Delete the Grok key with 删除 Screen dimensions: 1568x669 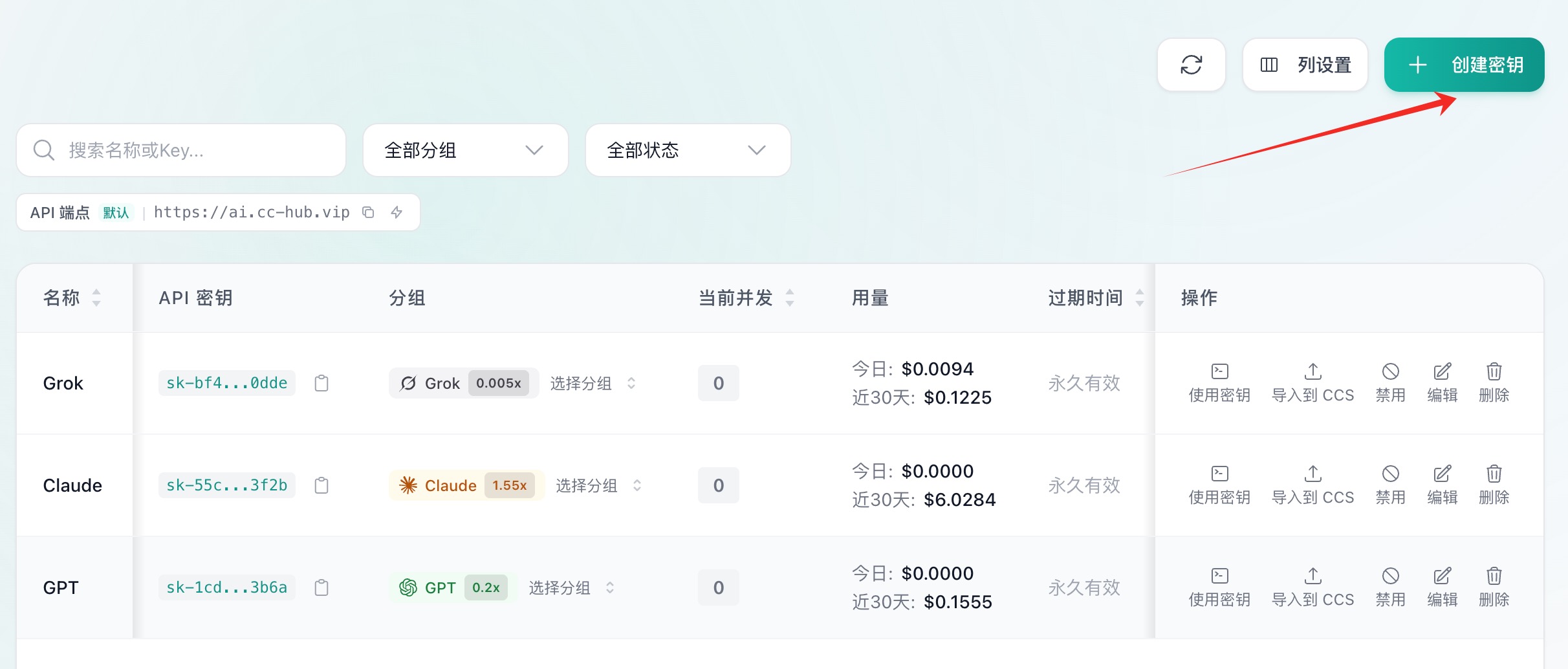pyautogui.click(x=1494, y=383)
